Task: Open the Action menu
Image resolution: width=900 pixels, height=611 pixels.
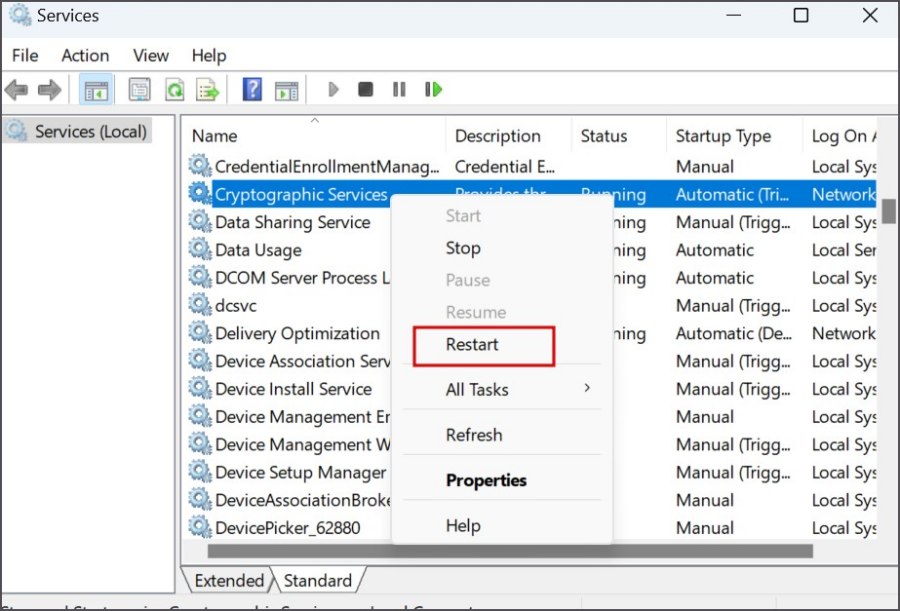Action: (85, 56)
